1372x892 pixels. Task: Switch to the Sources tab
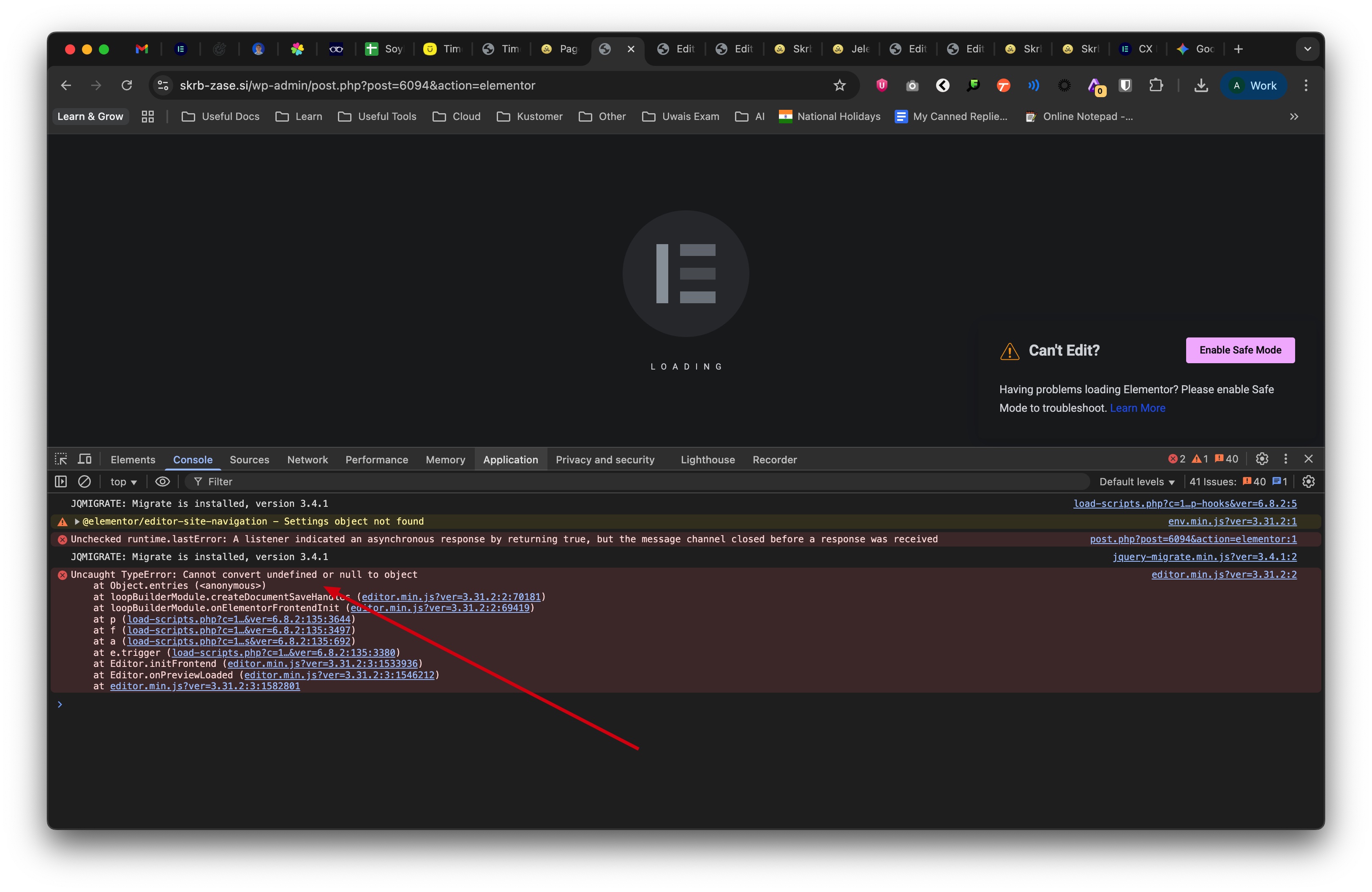tap(249, 460)
